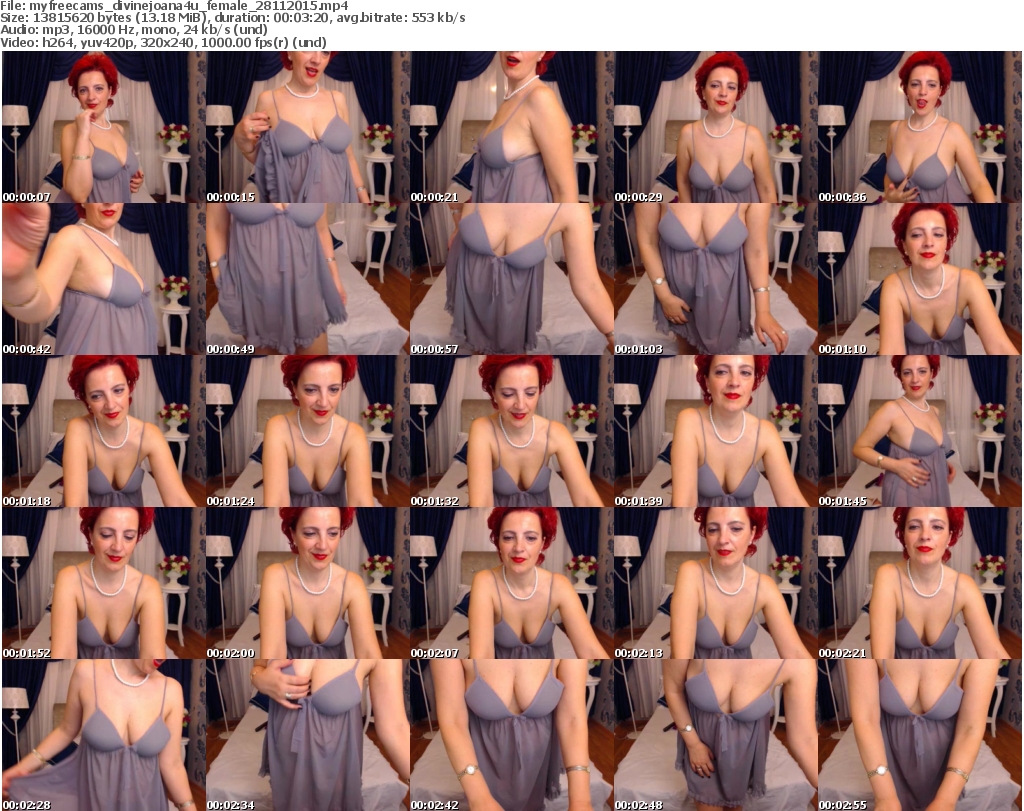Click the thumbnail frame at 00:01:45
The height and width of the screenshot is (811, 1024).
tap(920, 431)
